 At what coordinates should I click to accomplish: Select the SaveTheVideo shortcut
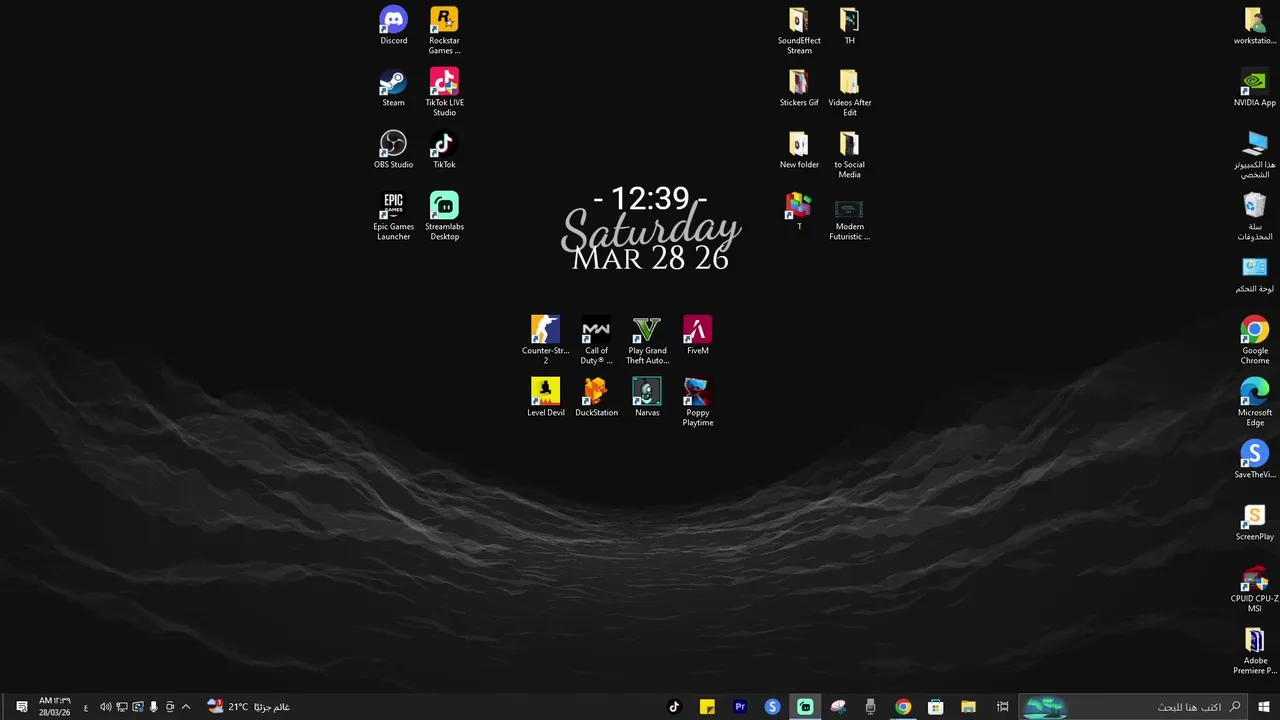(1254, 460)
